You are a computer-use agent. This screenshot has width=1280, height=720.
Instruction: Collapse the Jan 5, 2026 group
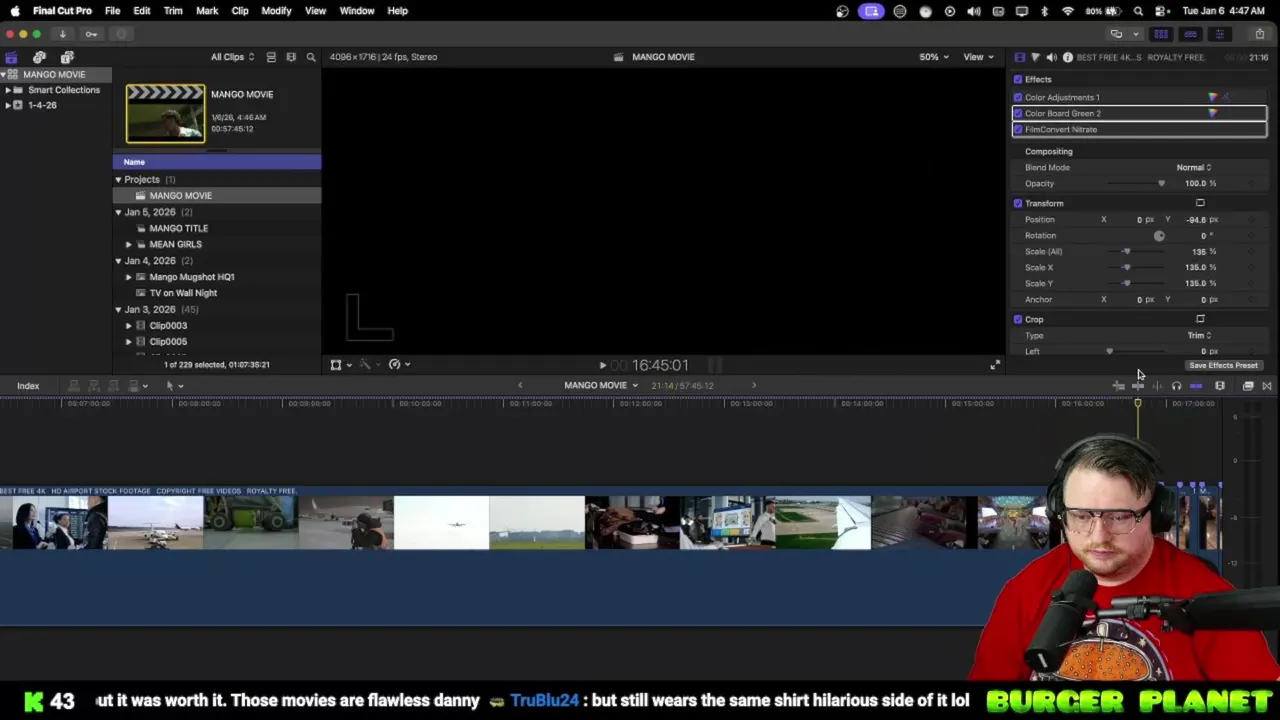118,212
